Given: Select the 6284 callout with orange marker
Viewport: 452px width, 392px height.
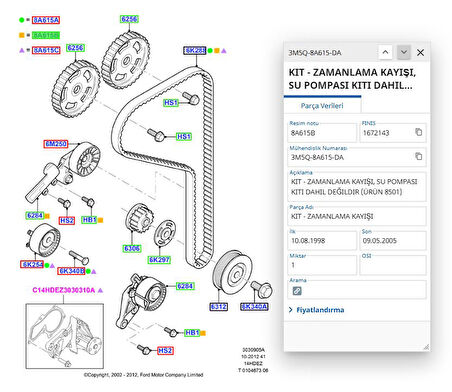Looking at the screenshot, I should [35, 215].
